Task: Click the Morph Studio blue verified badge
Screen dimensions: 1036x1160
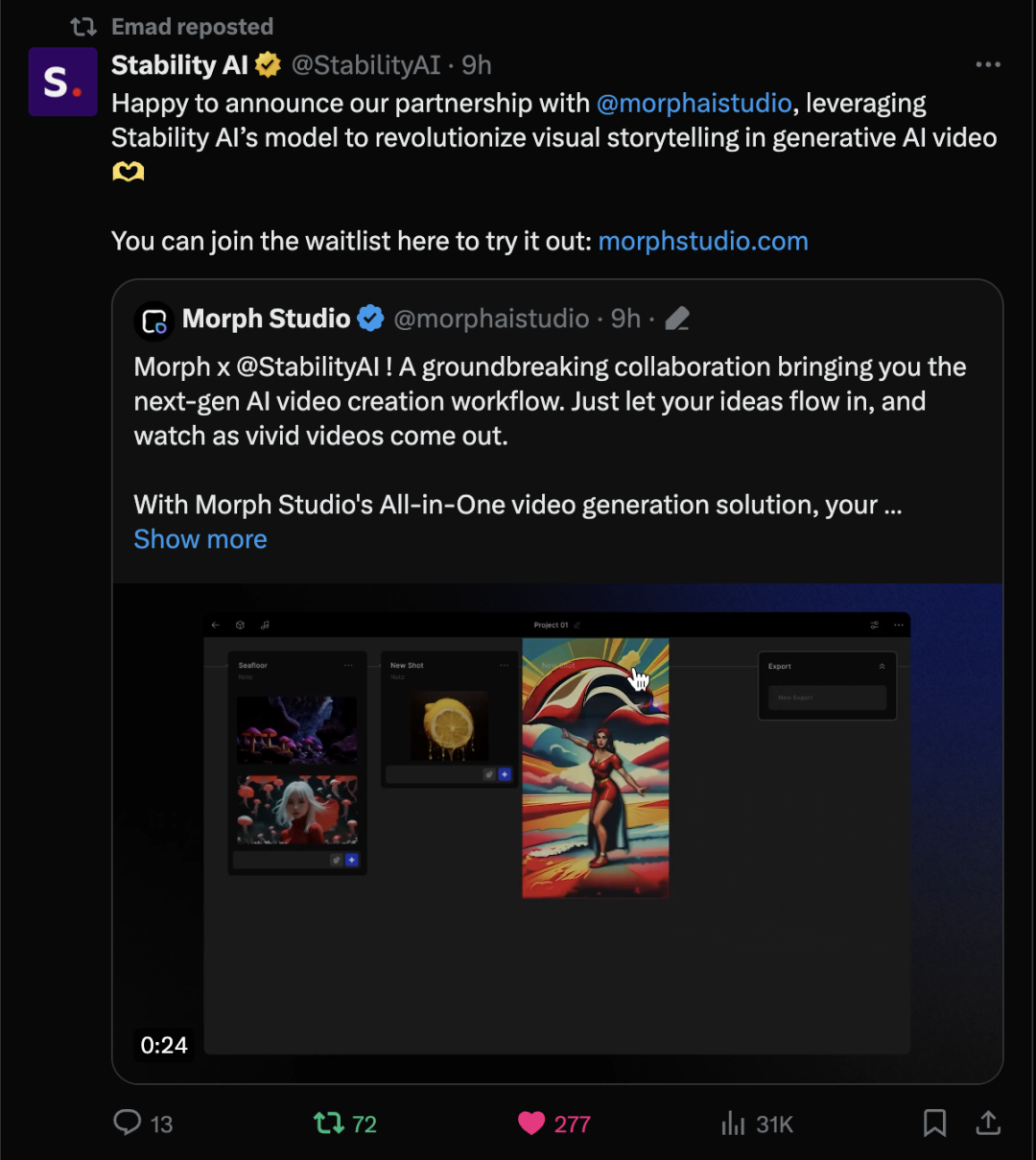Action: tap(370, 319)
